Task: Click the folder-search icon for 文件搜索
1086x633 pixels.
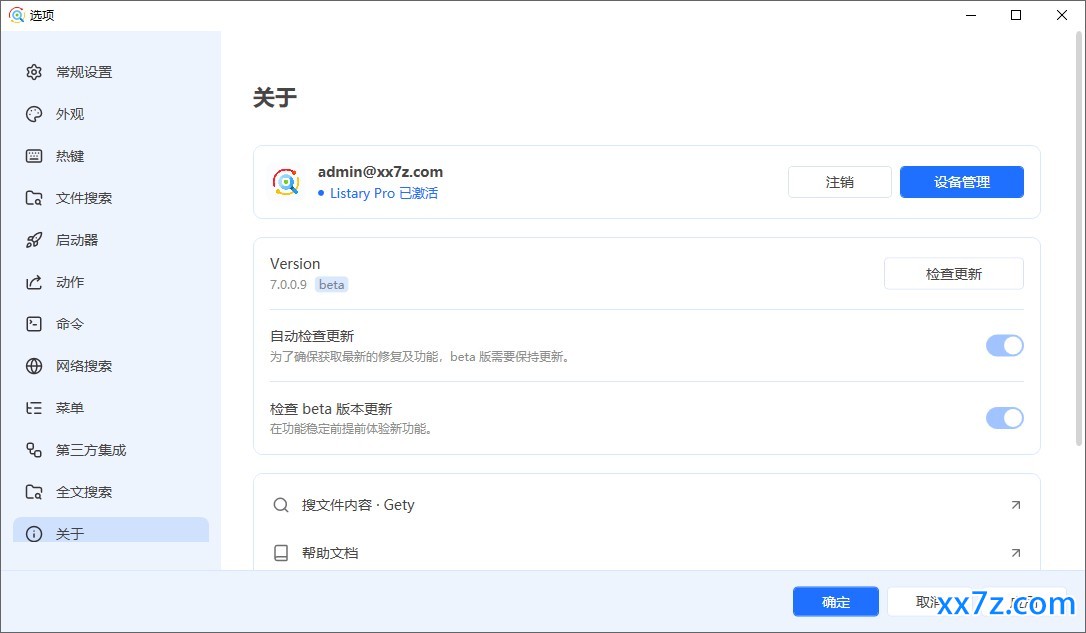Action: pos(34,198)
